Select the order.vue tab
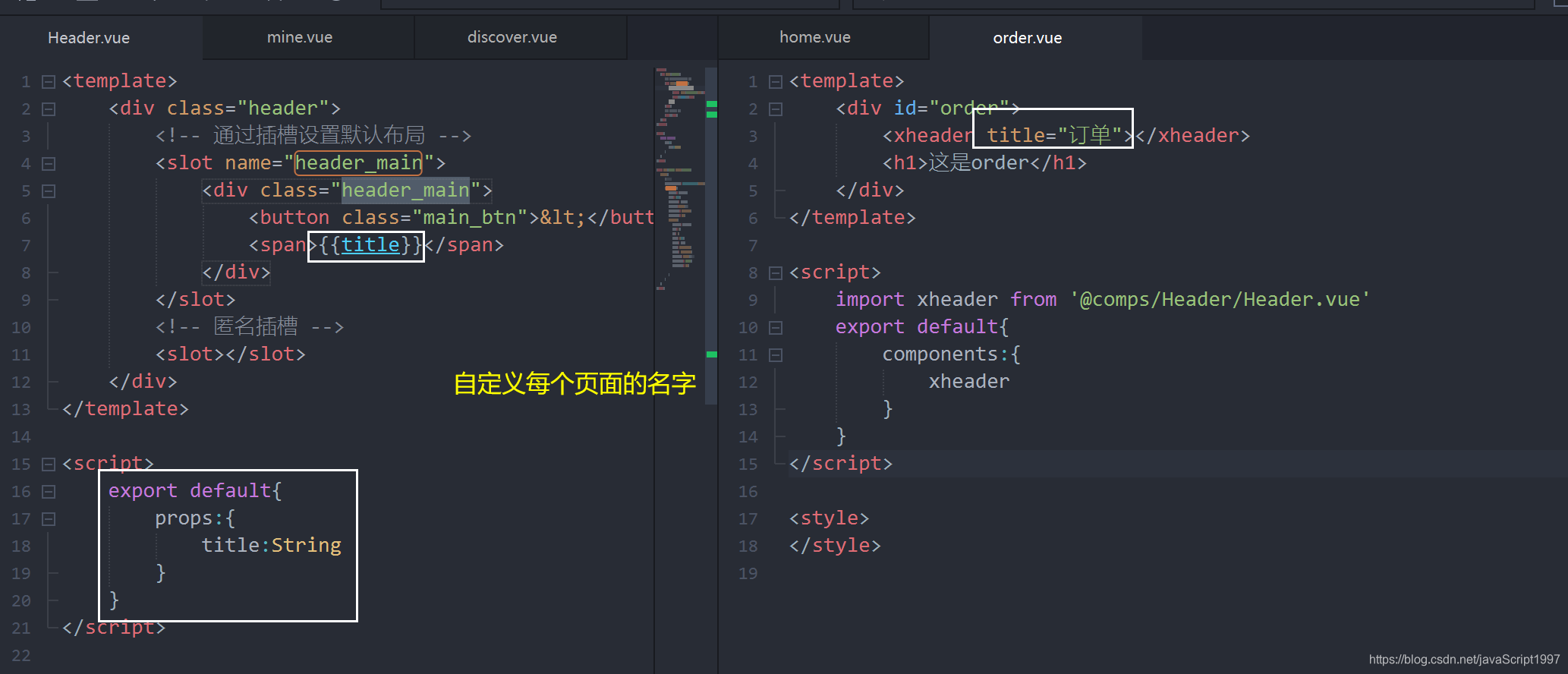The image size is (1568, 674). (x=1028, y=38)
